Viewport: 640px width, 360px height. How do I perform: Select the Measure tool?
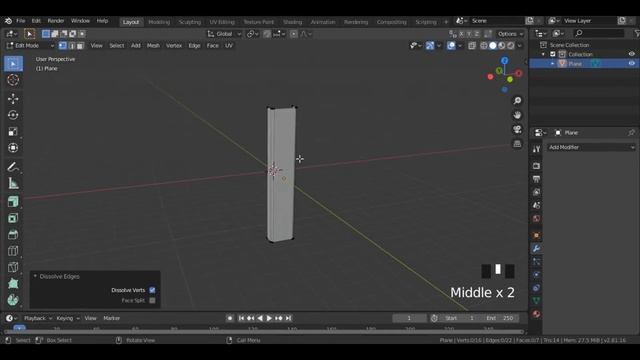coord(13,183)
